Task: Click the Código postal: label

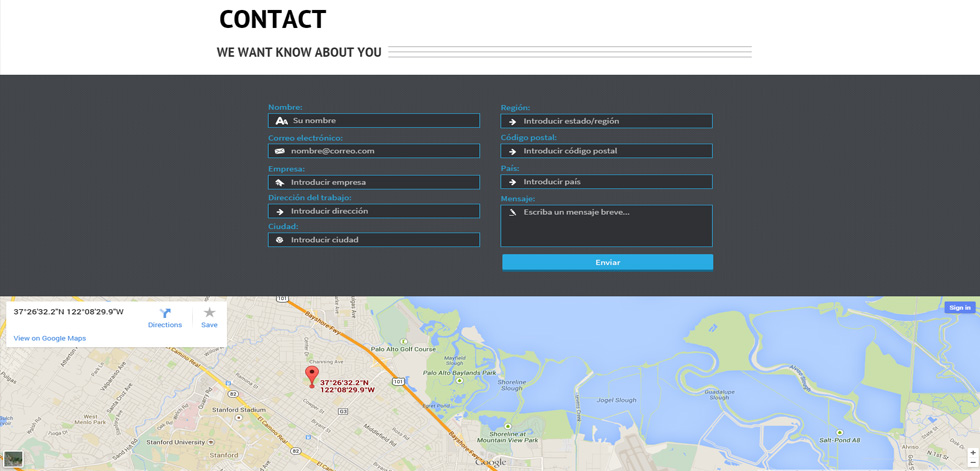Action: [528, 137]
